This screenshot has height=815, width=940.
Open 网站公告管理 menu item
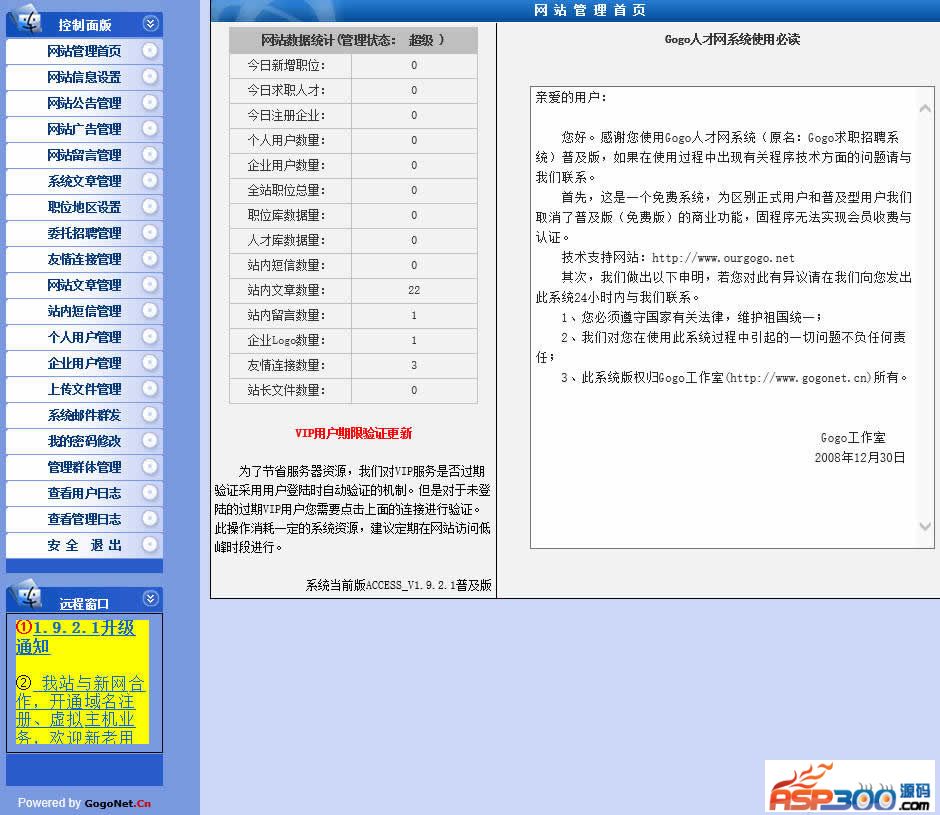coord(84,103)
